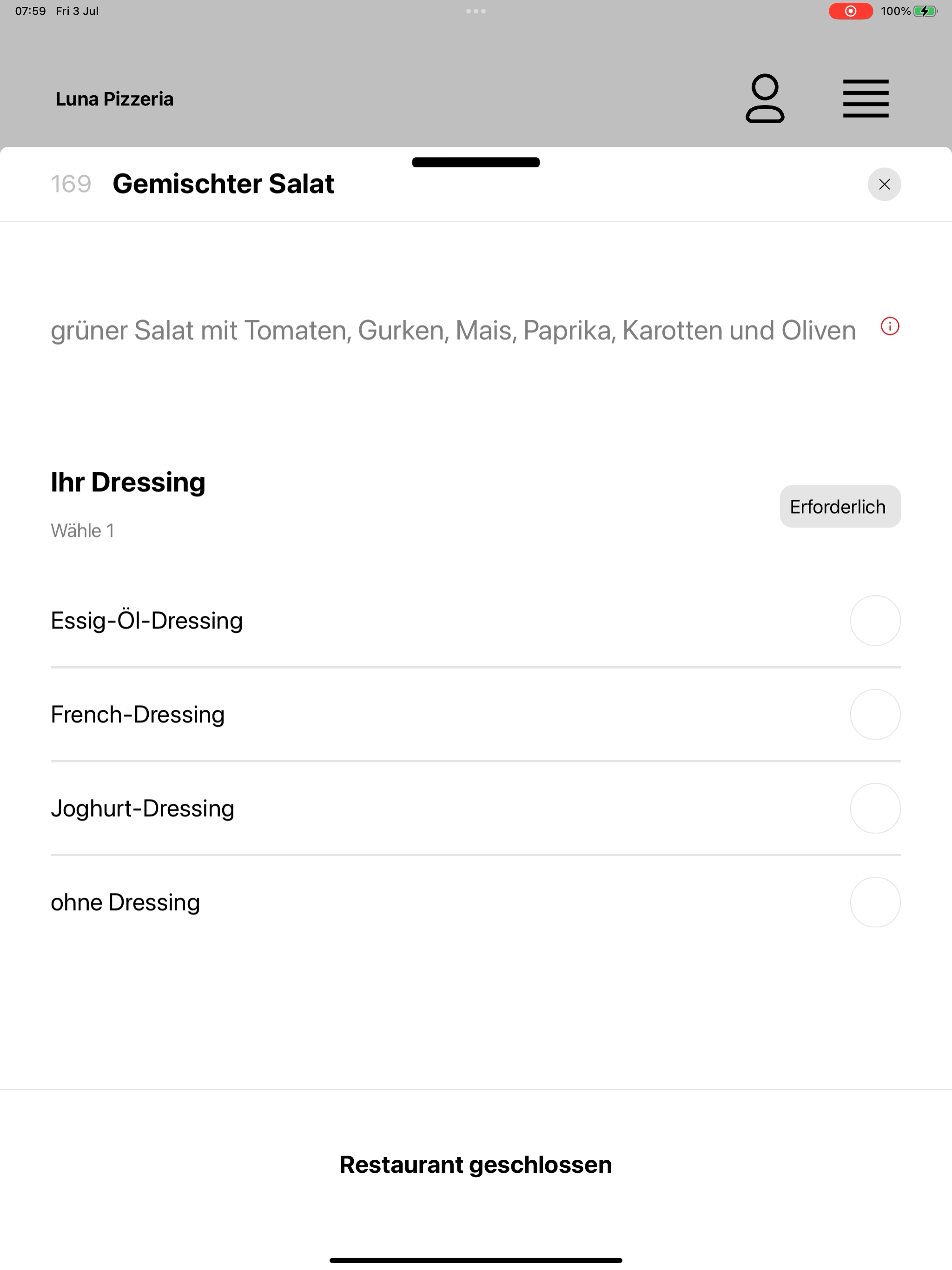Select the Joghurt-Dressing radio button
The width and height of the screenshot is (952, 1270).
[875, 808]
